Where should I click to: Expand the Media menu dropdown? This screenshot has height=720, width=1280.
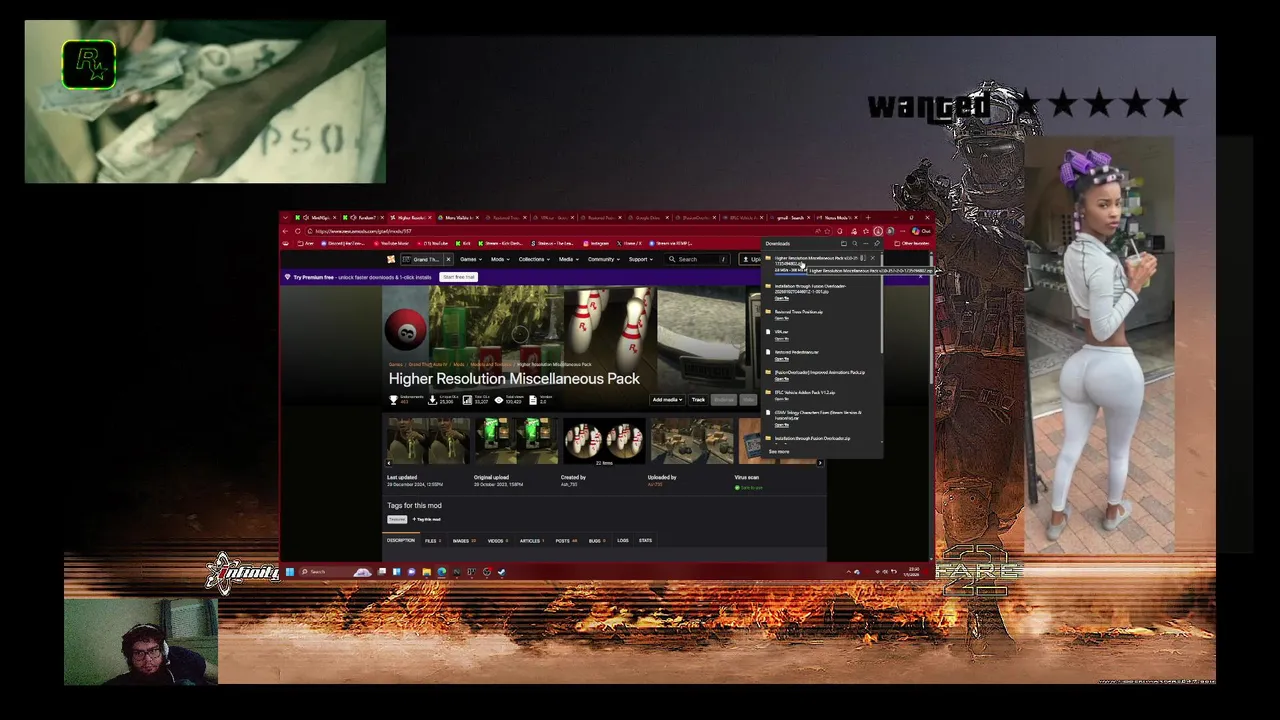pyautogui.click(x=569, y=259)
